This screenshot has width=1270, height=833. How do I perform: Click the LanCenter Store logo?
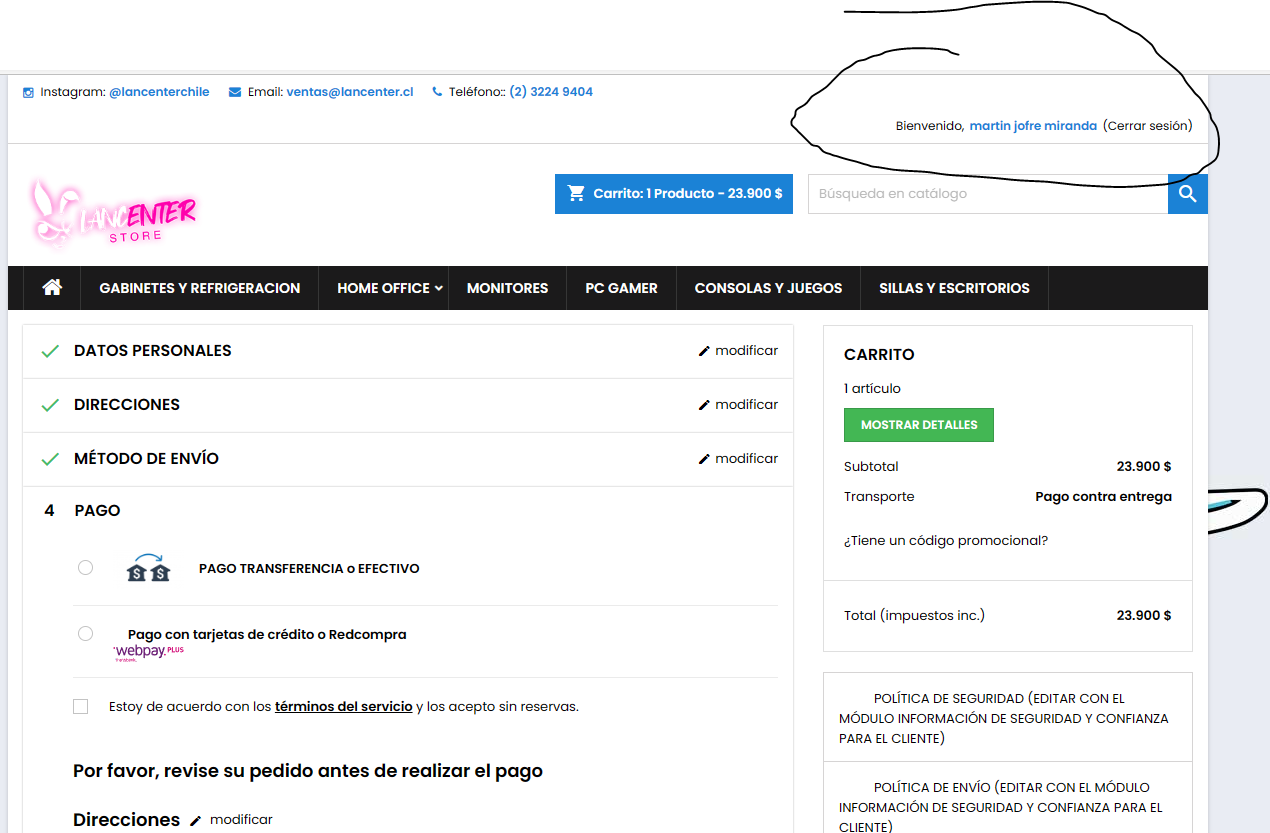113,213
